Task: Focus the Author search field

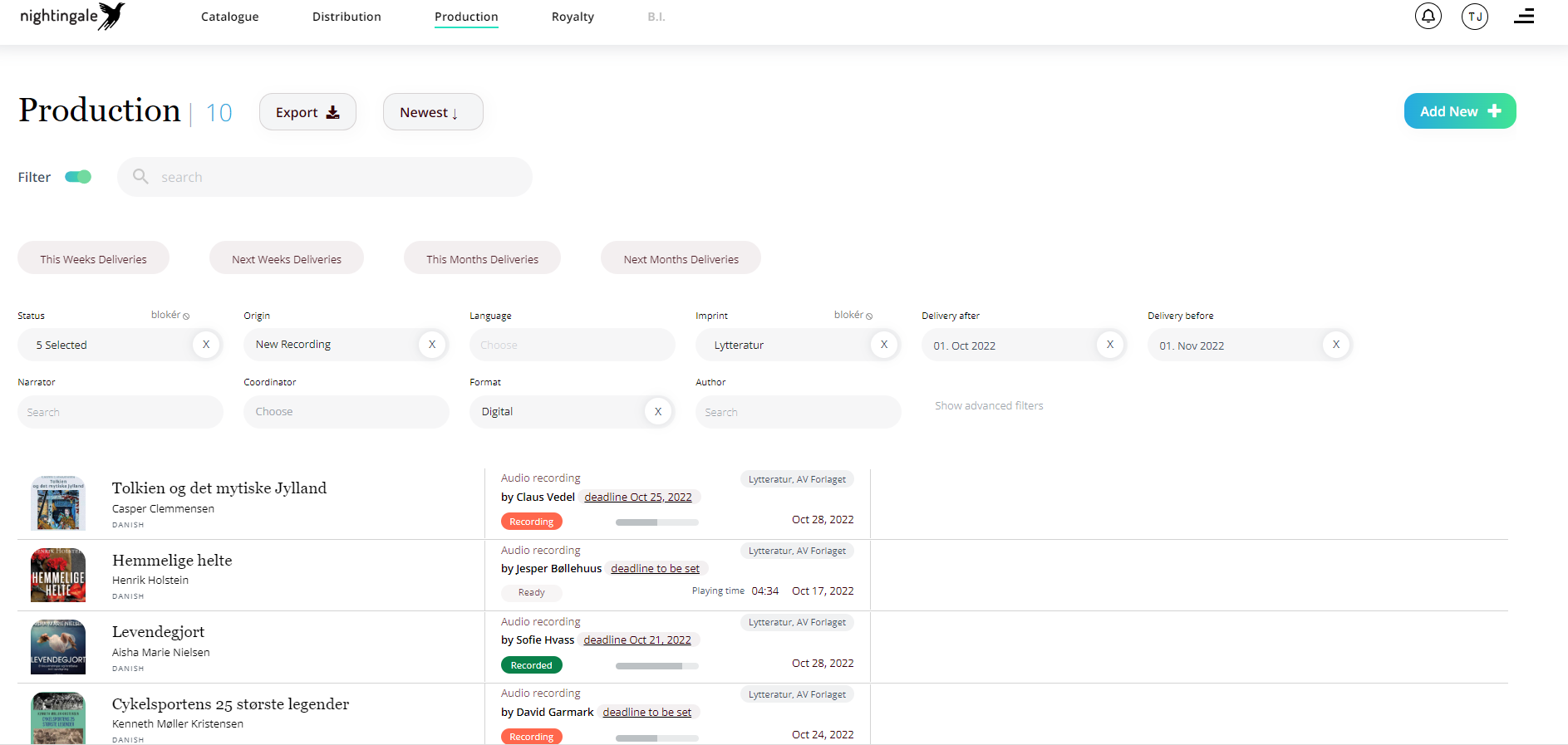Action: (799, 412)
